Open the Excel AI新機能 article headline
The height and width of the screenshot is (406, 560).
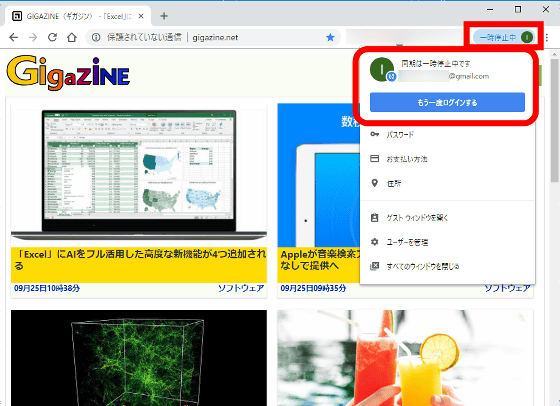[x=141, y=260]
